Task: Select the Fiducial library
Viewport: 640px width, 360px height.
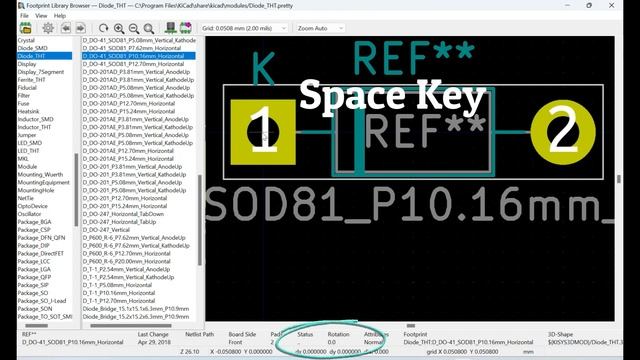Action: 27,87
